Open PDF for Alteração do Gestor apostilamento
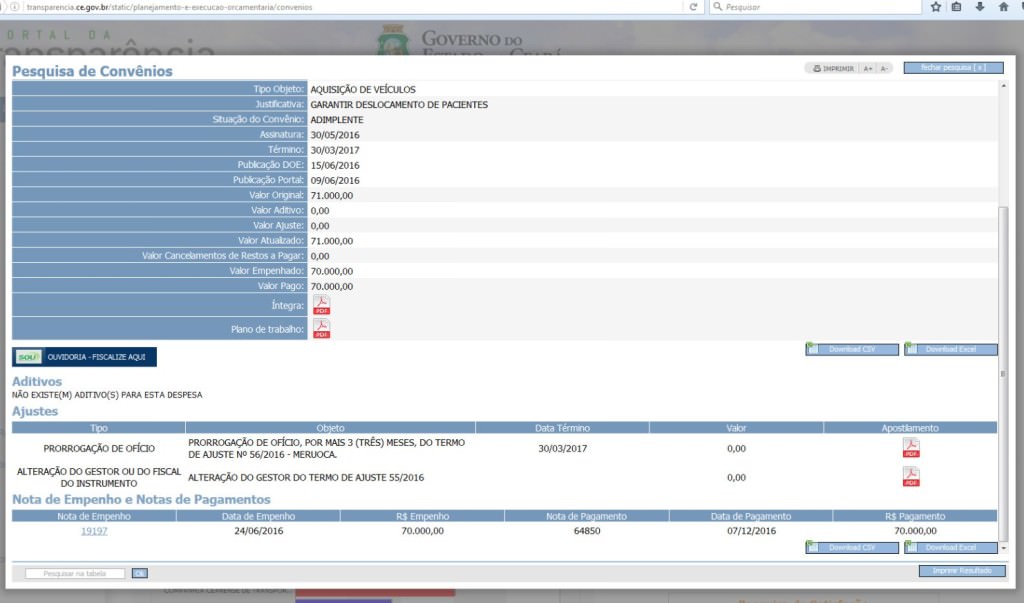The height and width of the screenshot is (603, 1024). (x=910, y=477)
